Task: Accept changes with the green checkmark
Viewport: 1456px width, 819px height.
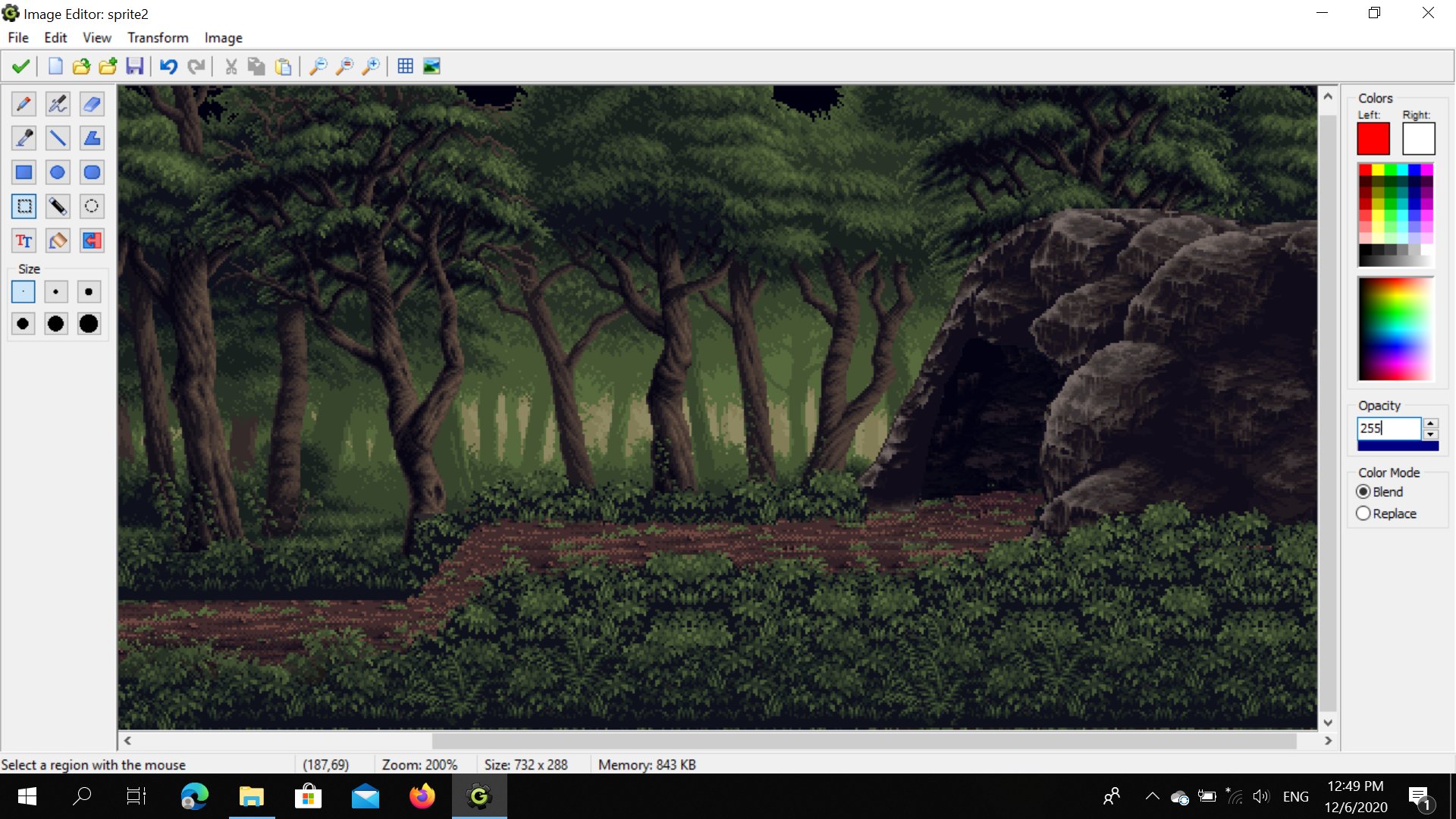Action: [20, 66]
